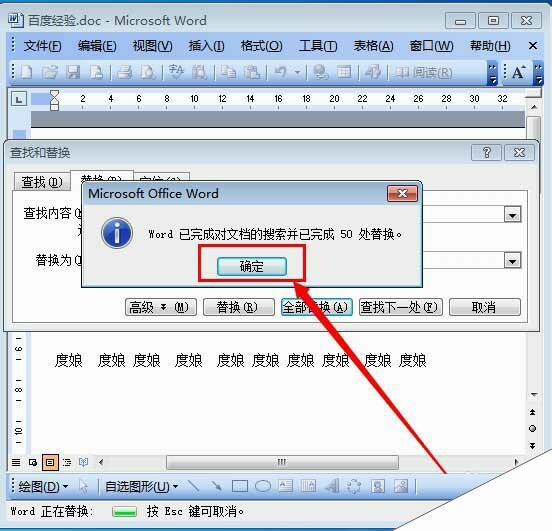Image resolution: width=552 pixels, height=531 pixels.
Task: Open the 工具(T) menu
Action: [318, 46]
